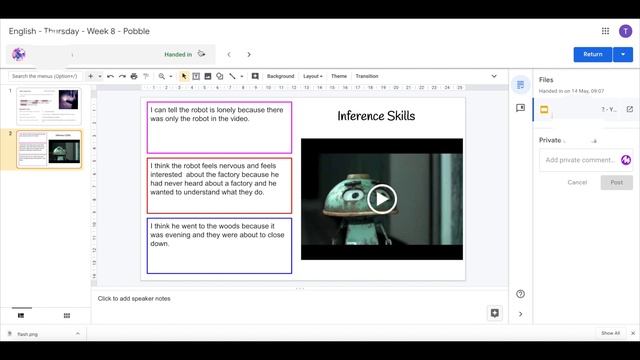Select the line tool

(232, 76)
